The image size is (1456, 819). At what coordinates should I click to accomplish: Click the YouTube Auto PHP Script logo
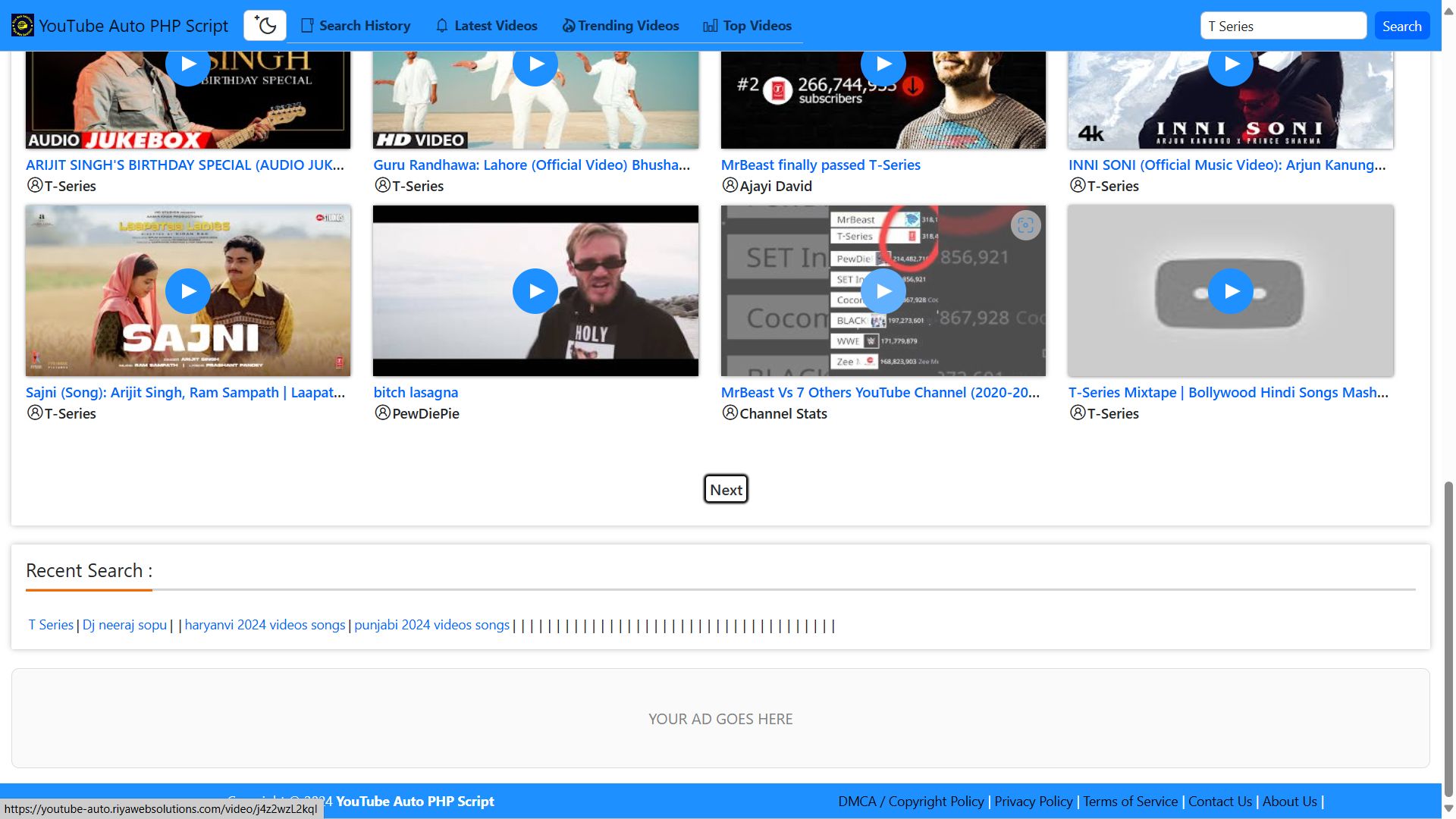[22, 26]
